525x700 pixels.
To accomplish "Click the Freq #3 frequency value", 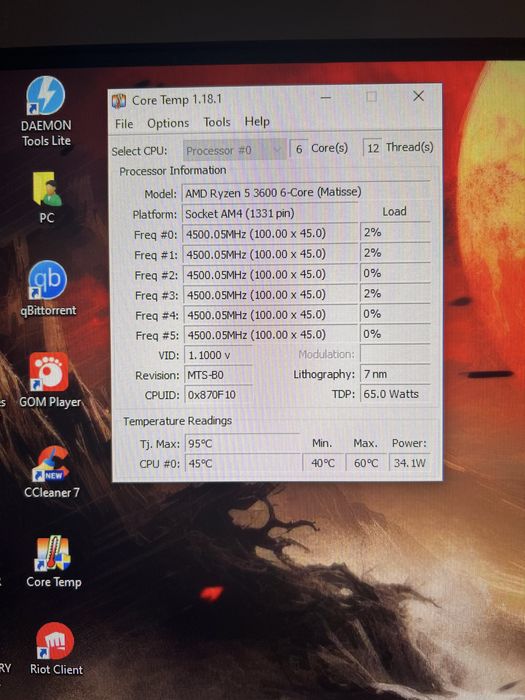I will [271, 295].
